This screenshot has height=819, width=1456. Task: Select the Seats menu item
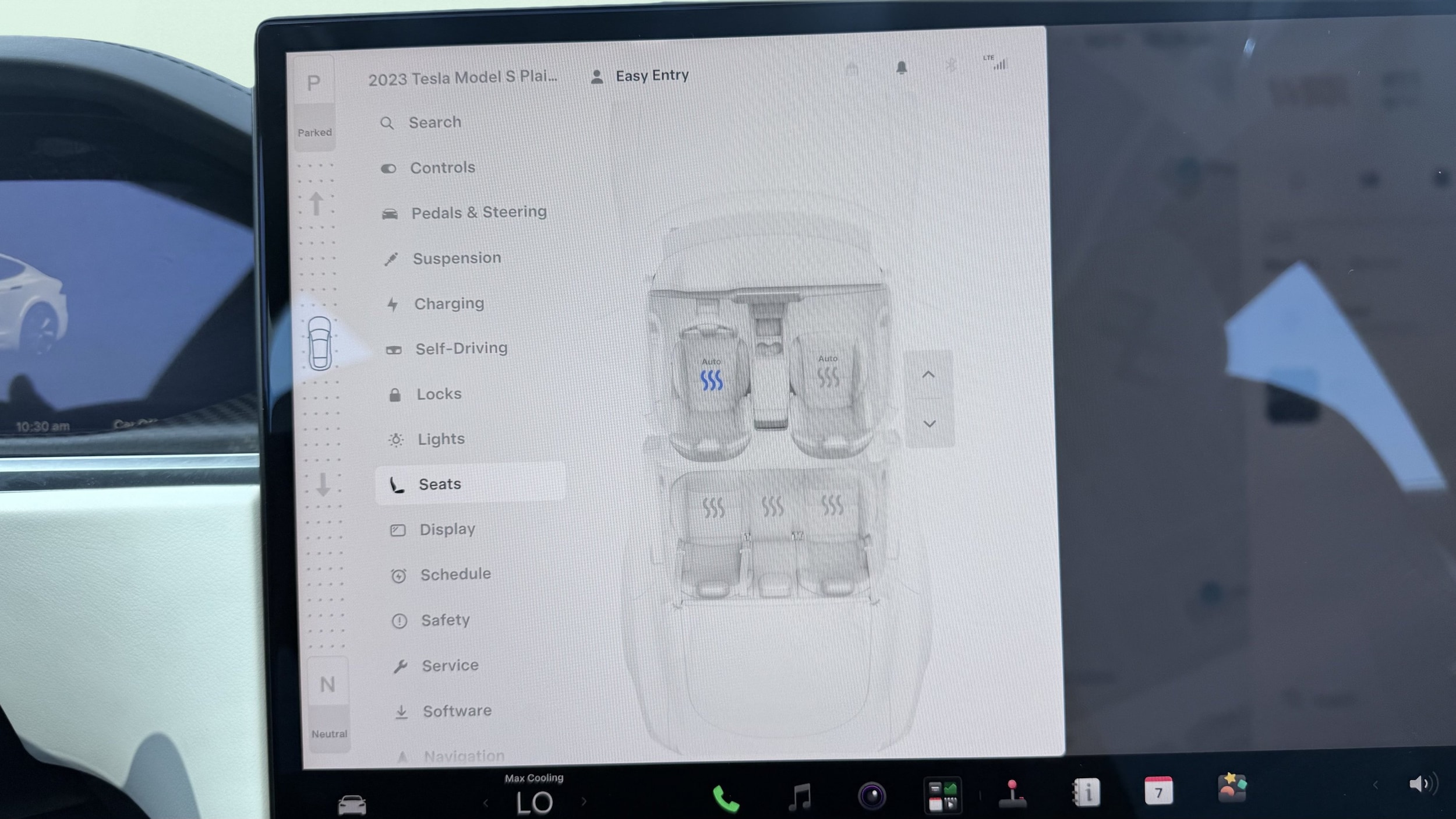tap(471, 483)
